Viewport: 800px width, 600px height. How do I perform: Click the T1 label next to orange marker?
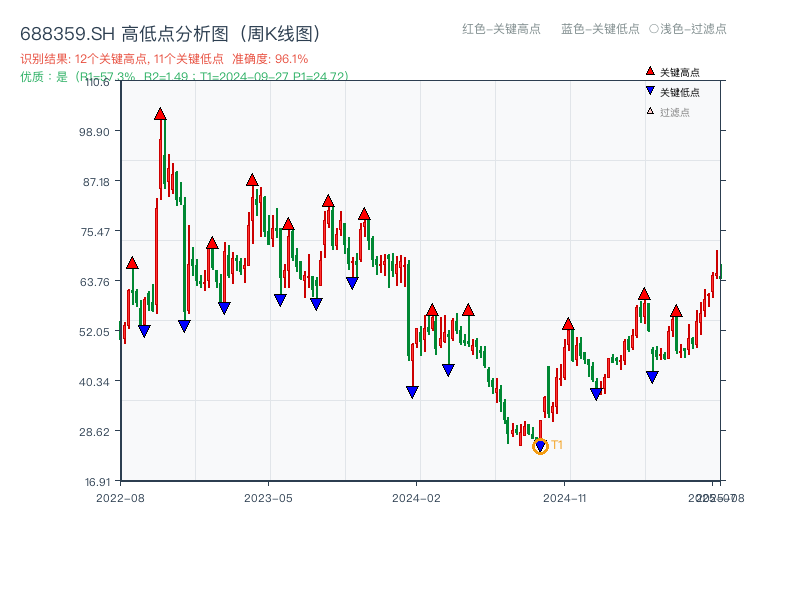click(x=556, y=443)
